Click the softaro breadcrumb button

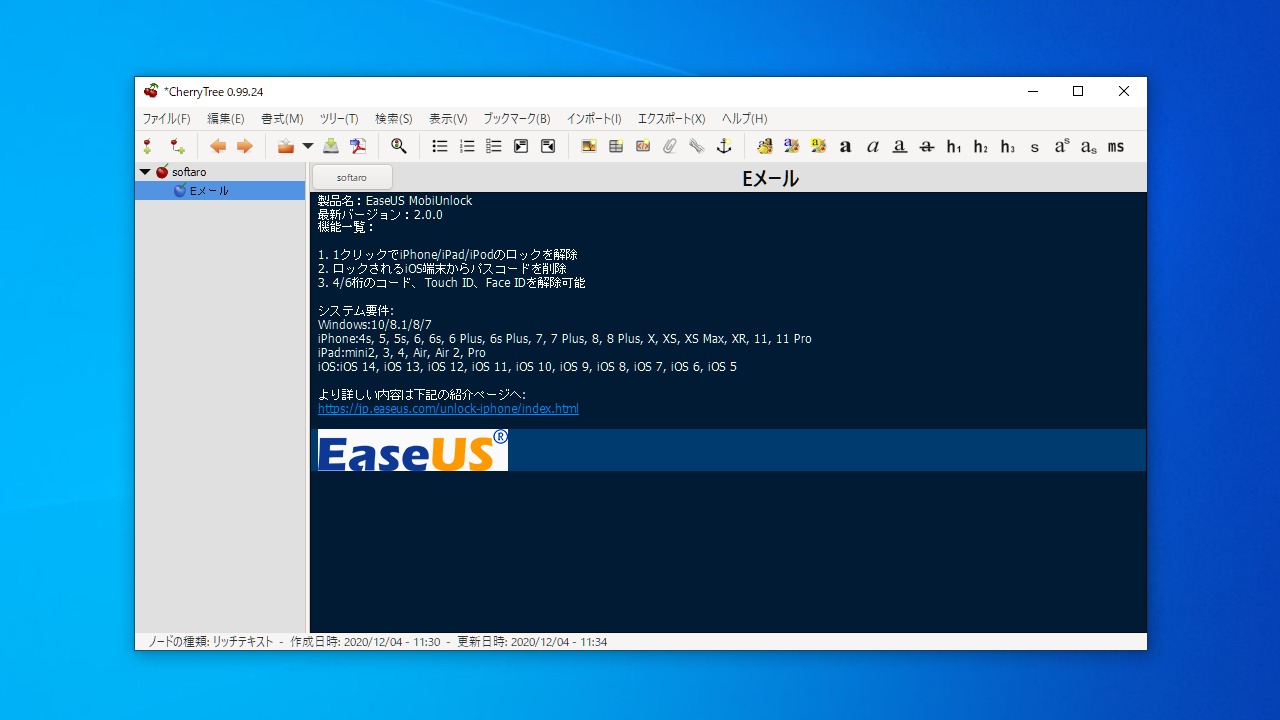click(x=352, y=177)
